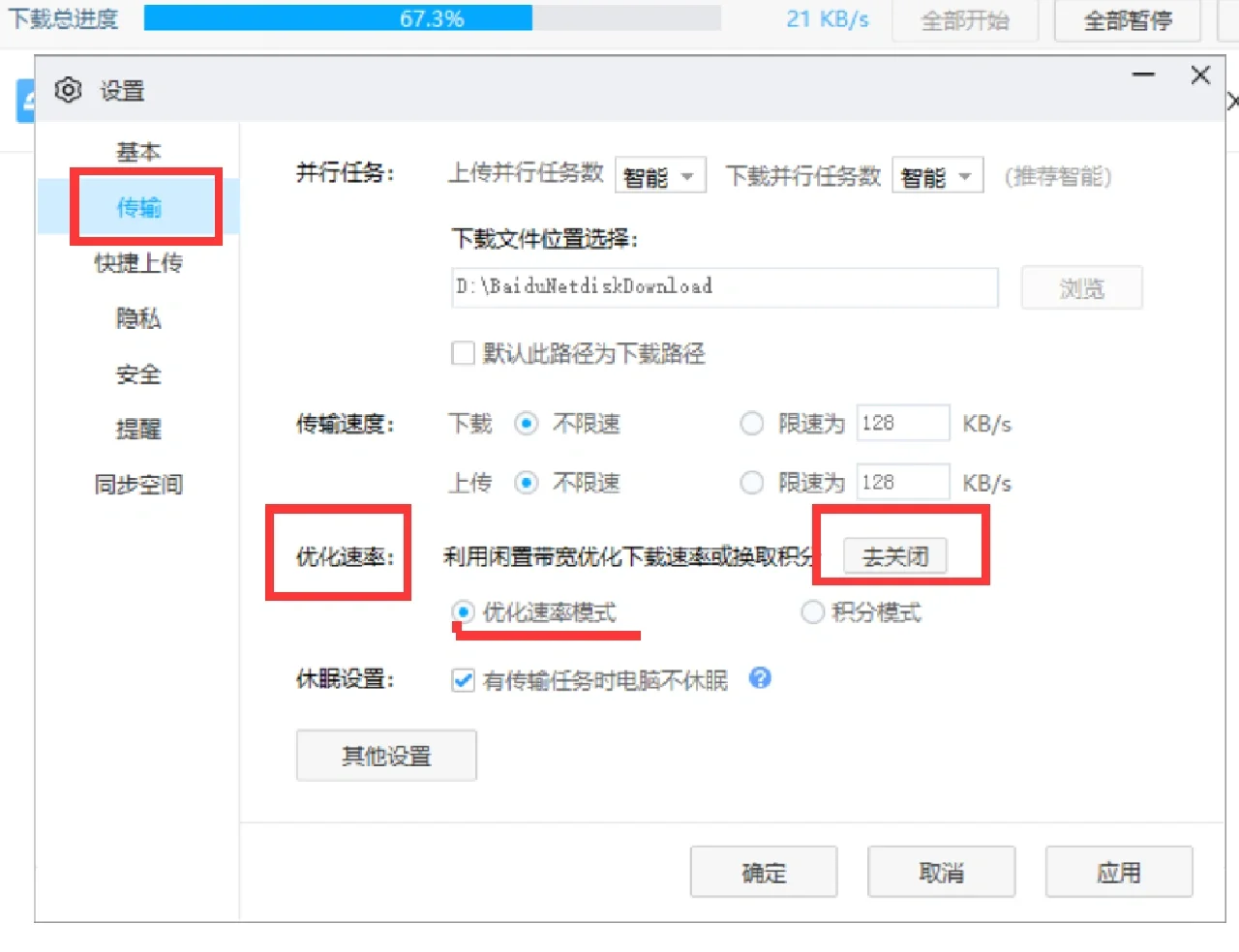This screenshot has width=1239, height=952.
Task: Switch to the 基本 settings tab
Action: pyautogui.click(x=138, y=151)
